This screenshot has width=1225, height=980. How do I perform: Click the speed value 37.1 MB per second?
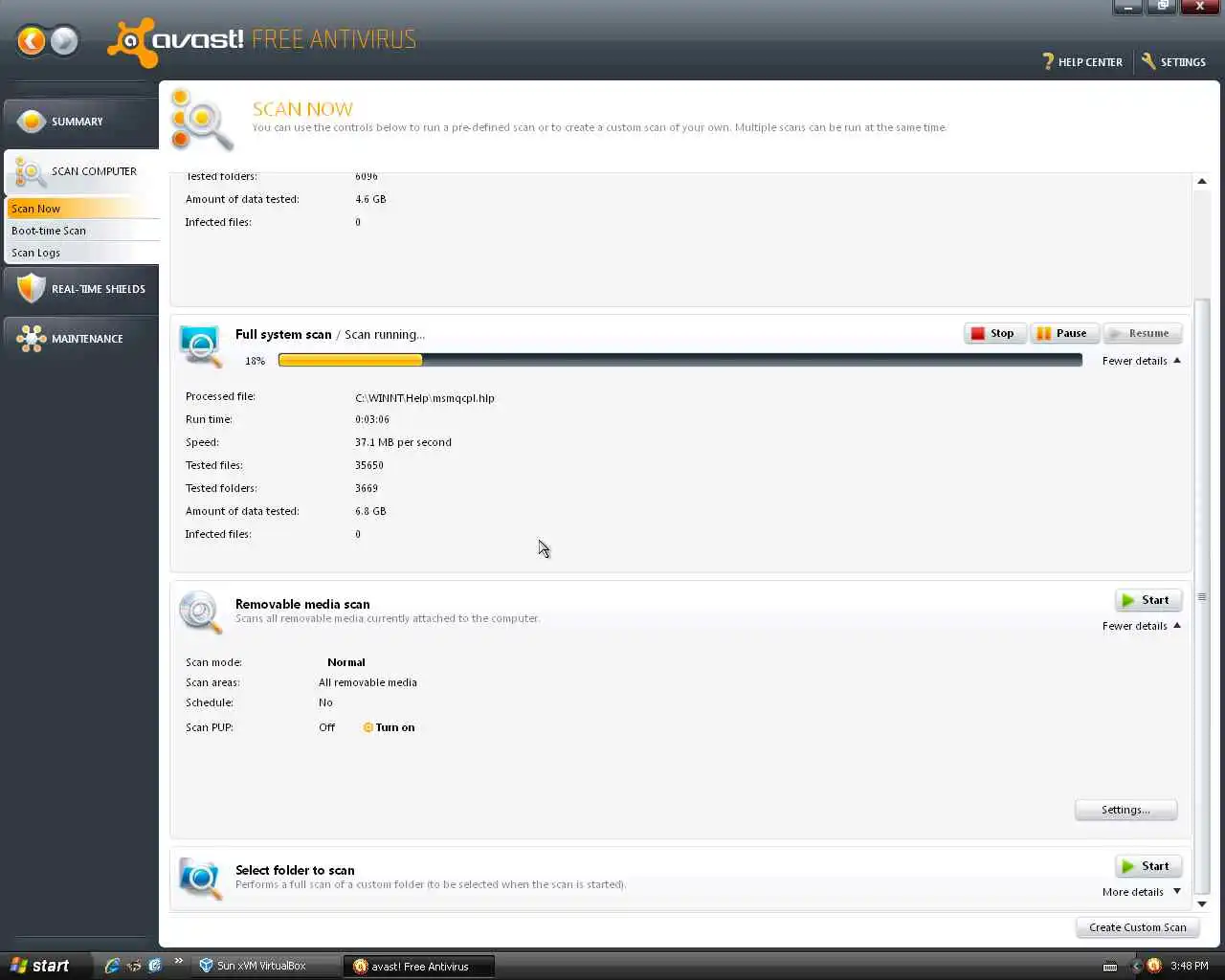(x=403, y=442)
